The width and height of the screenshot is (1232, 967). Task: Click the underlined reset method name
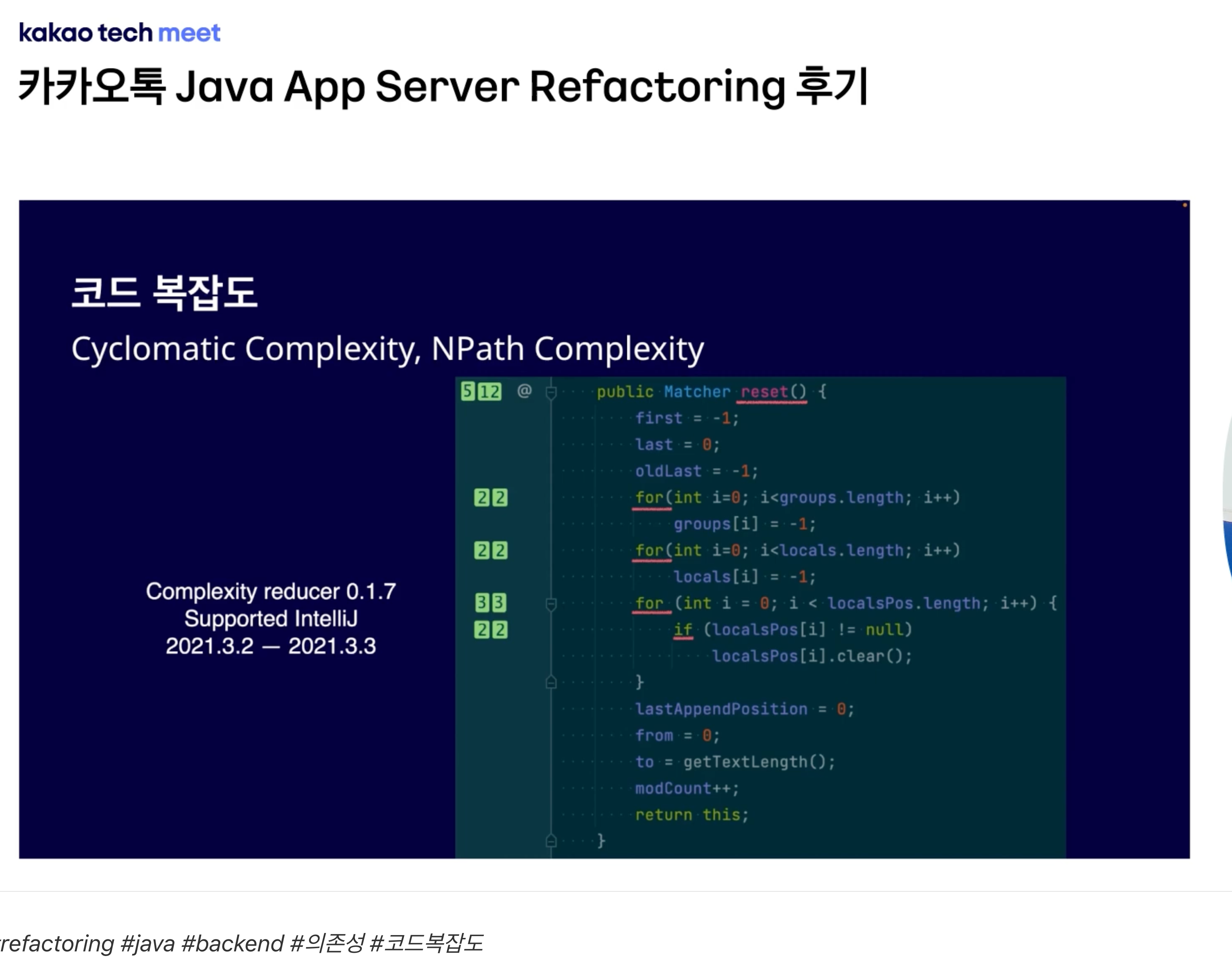[765, 392]
